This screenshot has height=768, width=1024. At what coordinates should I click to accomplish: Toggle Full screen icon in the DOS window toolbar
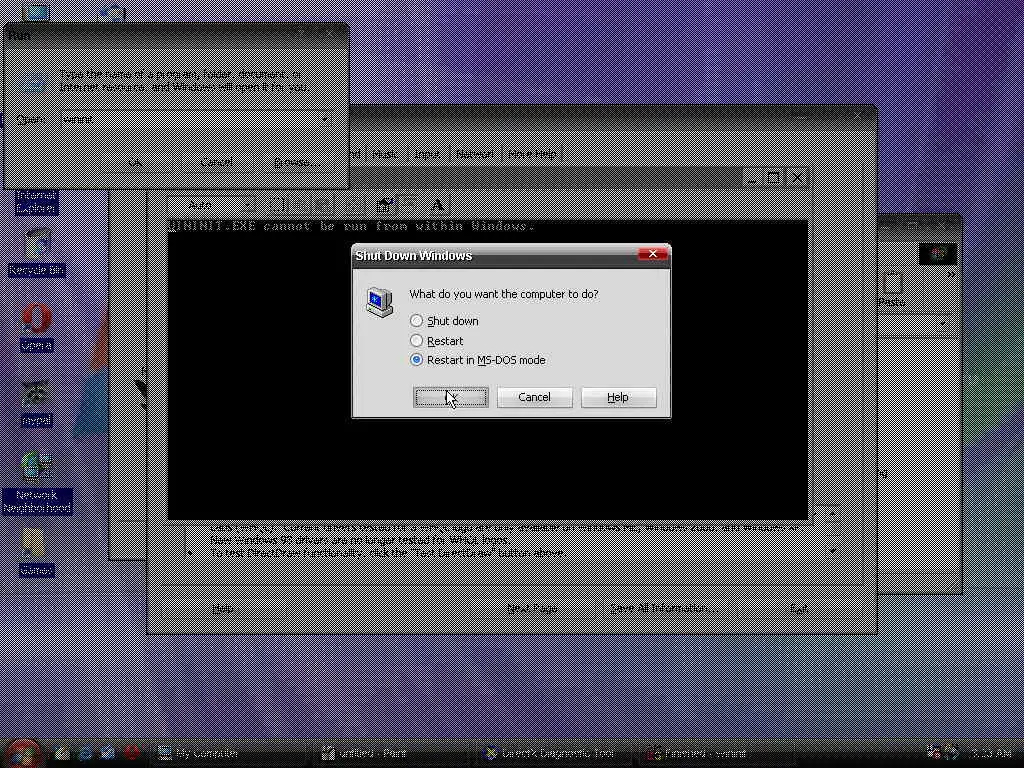click(x=355, y=204)
